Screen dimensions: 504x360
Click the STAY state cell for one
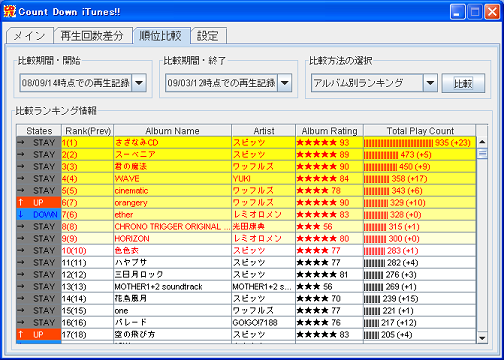point(39,311)
